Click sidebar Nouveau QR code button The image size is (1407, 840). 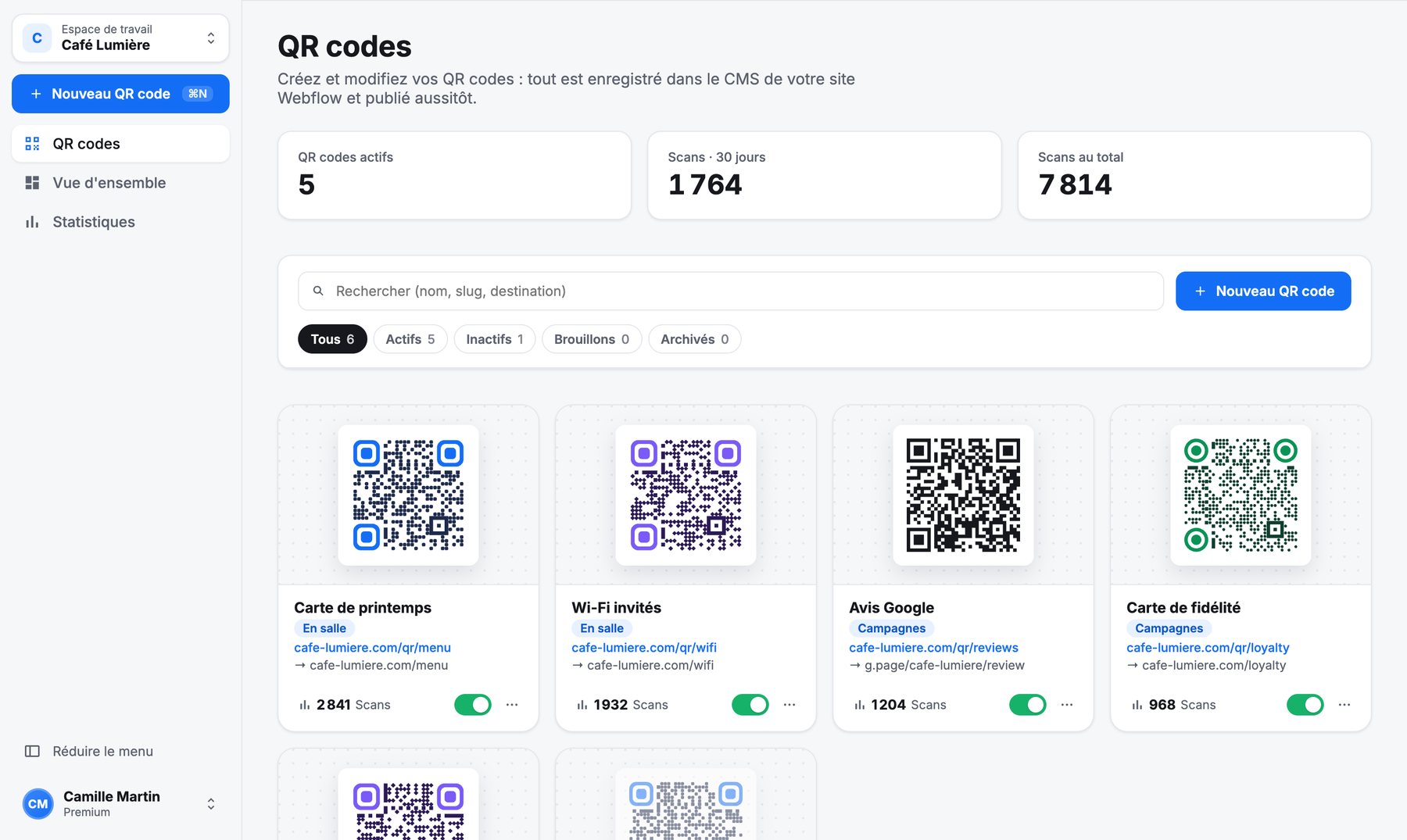coord(120,94)
